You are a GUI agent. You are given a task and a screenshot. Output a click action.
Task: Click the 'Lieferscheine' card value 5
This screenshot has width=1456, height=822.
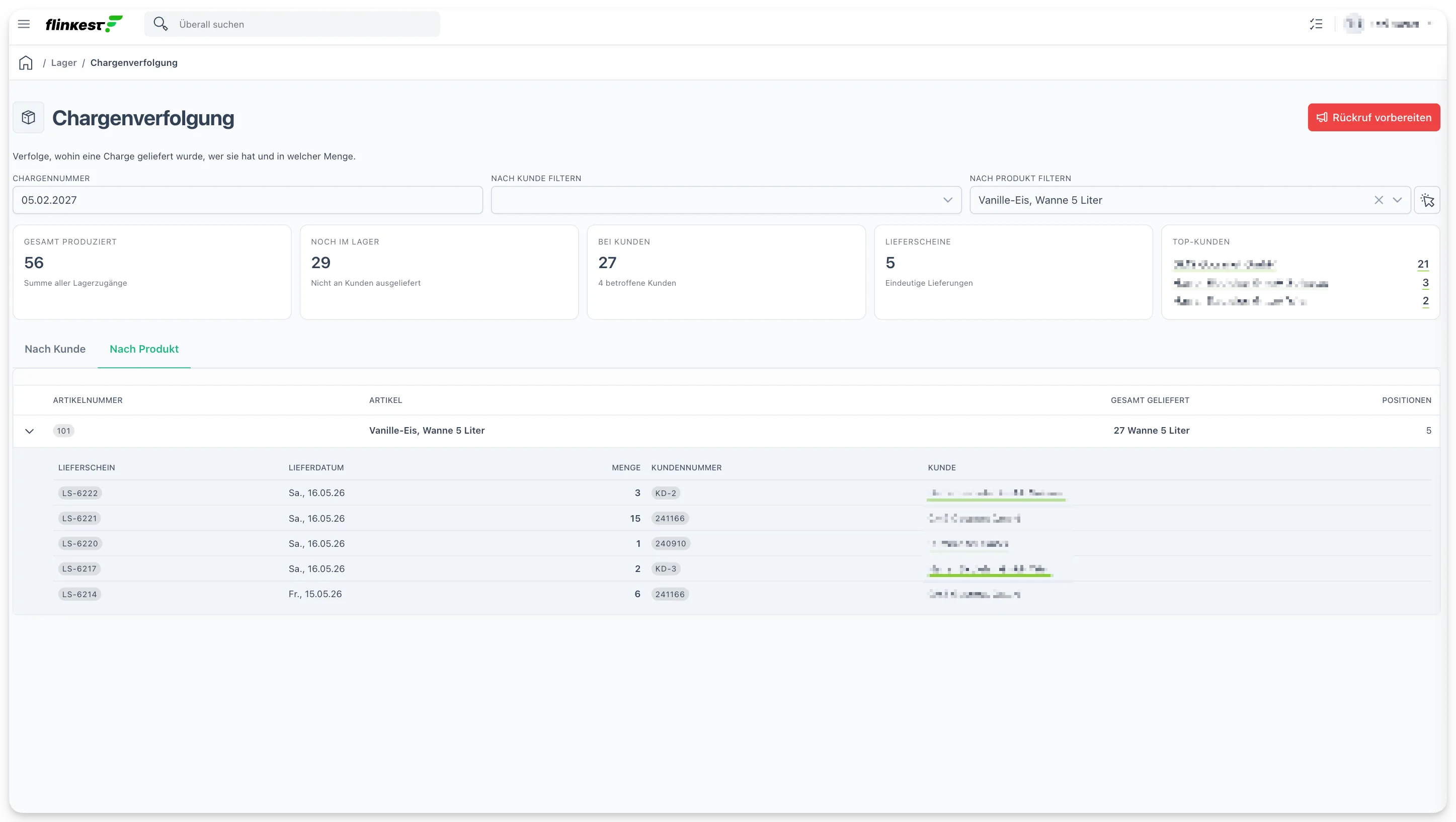point(890,263)
